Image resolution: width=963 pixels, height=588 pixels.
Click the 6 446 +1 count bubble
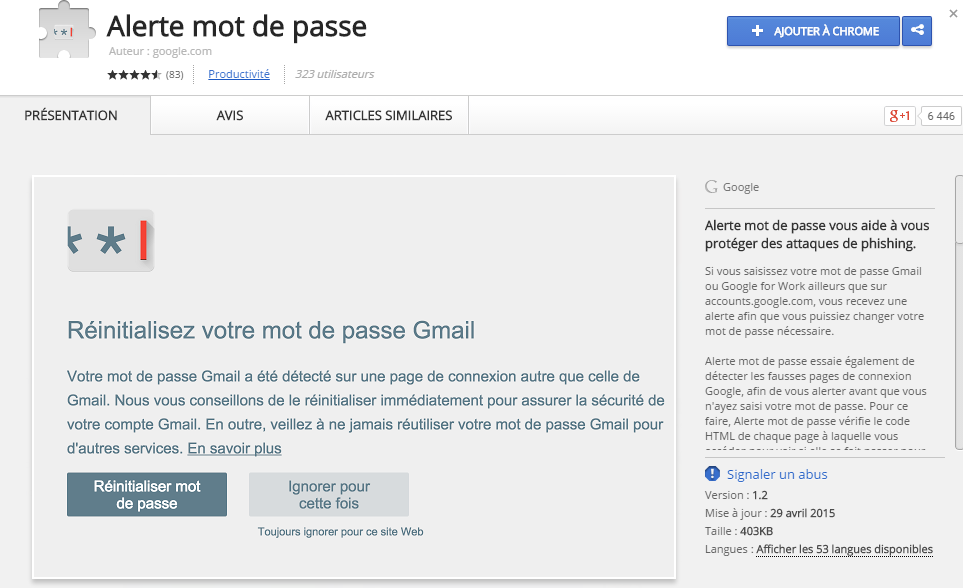coord(940,116)
